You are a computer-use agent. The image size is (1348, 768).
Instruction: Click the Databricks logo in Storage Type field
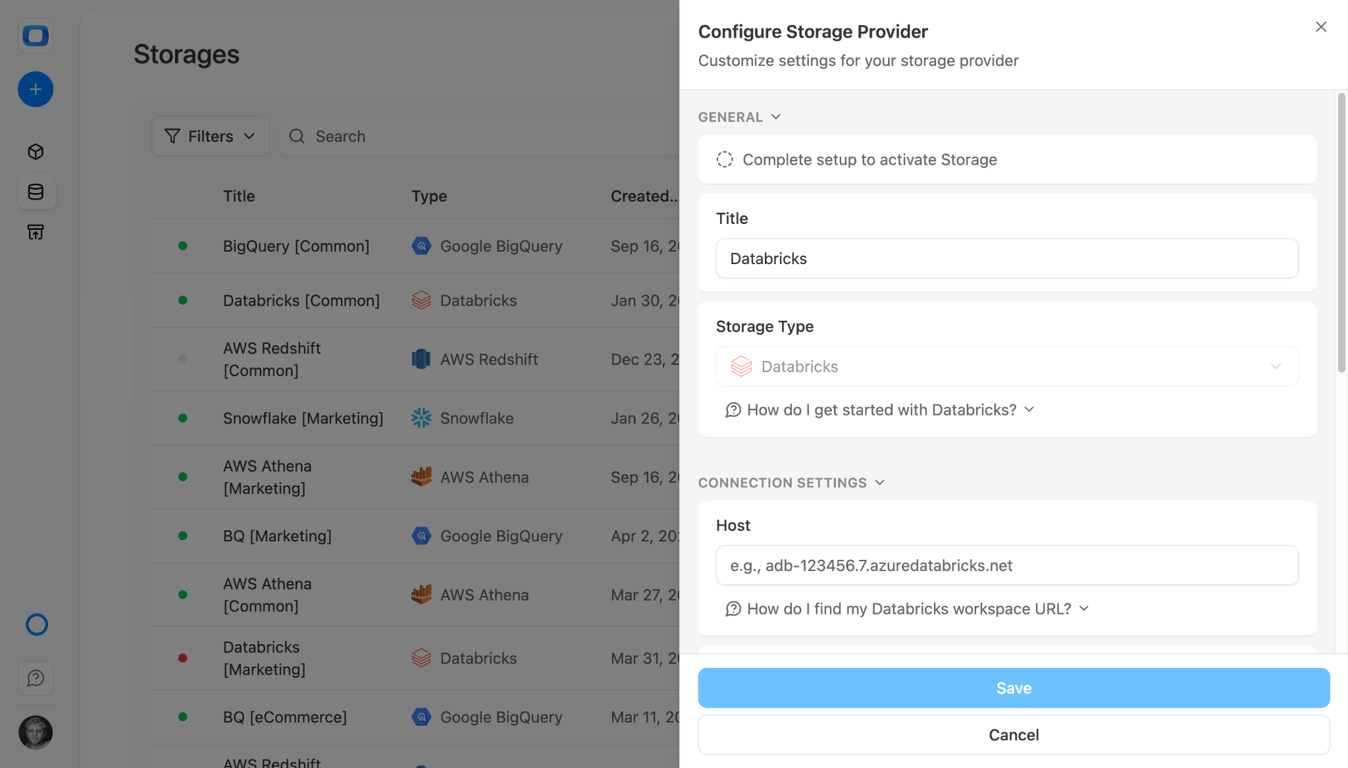[x=741, y=367]
